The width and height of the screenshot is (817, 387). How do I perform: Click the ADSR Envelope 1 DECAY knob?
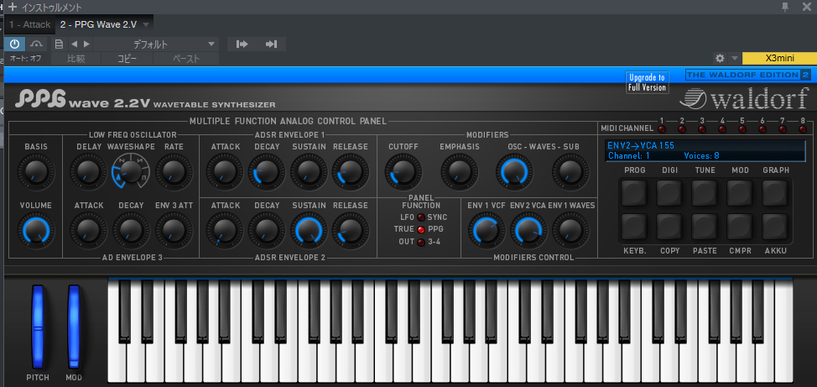click(x=266, y=171)
